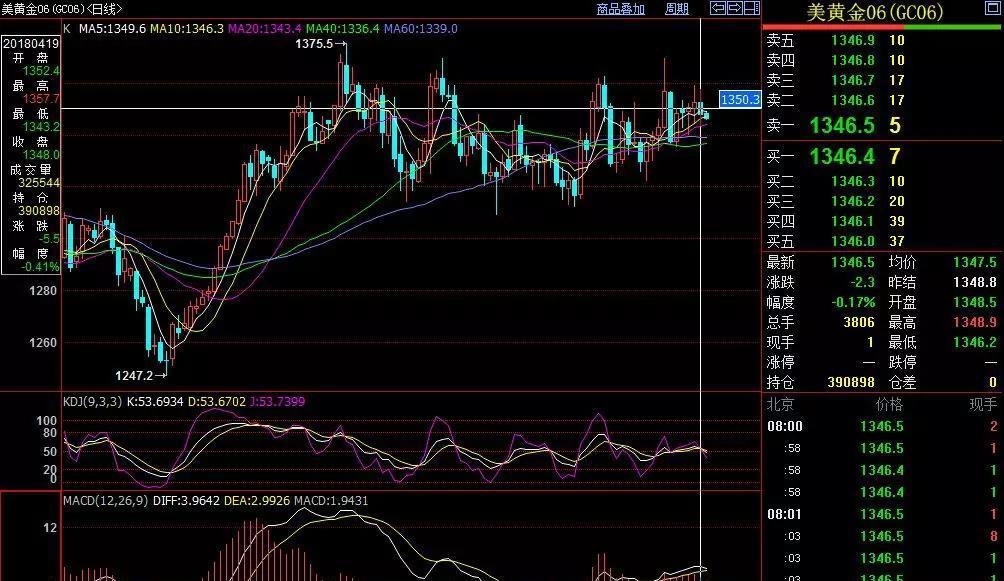The width and height of the screenshot is (1004, 581).
Task: Click the KDJ(9,3,3) indicator title
Action: click(x=92, y=402)
